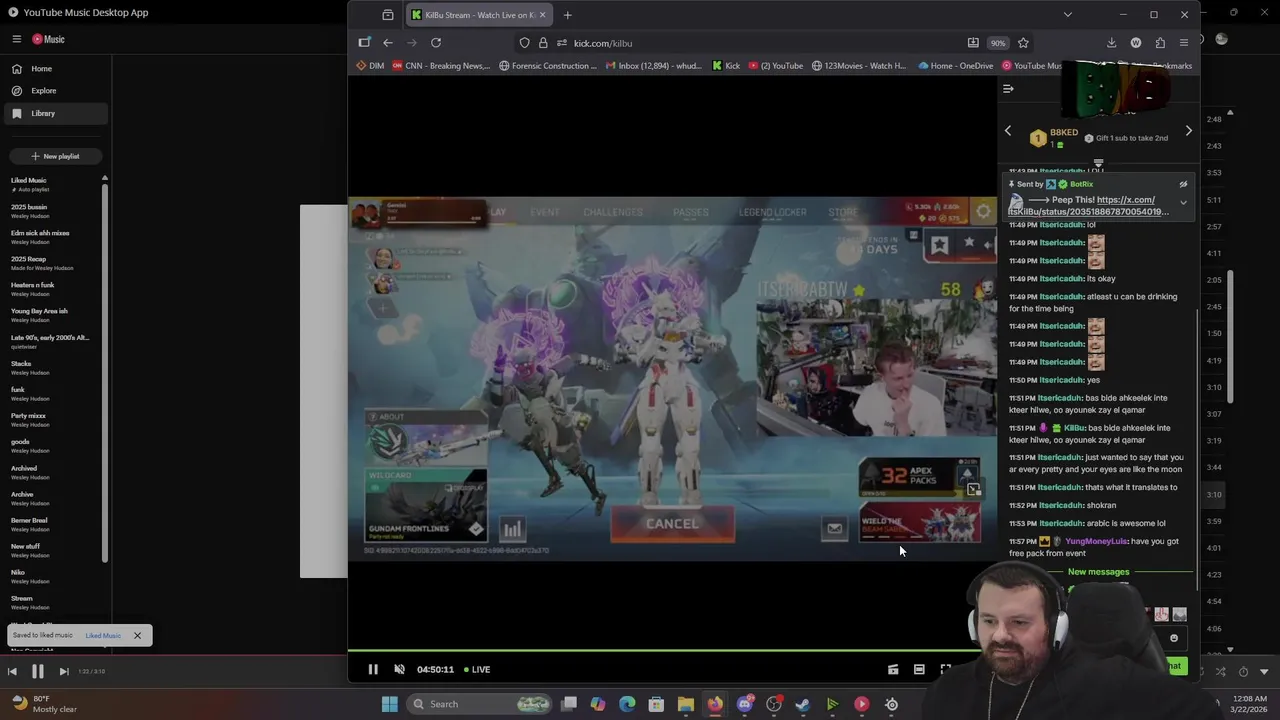
Task: Select Library in YouTube Music sidebar
Action: tap(55, 113)
